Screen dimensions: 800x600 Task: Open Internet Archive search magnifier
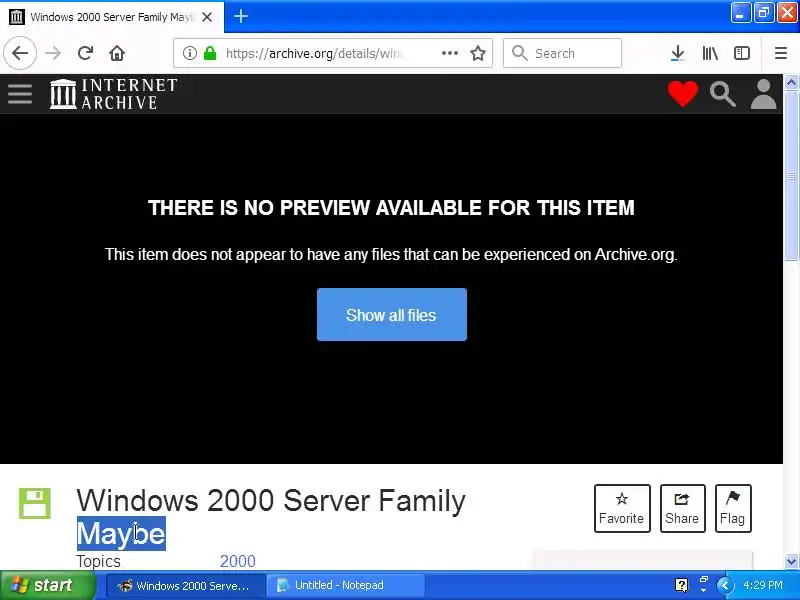click(722, 94)
